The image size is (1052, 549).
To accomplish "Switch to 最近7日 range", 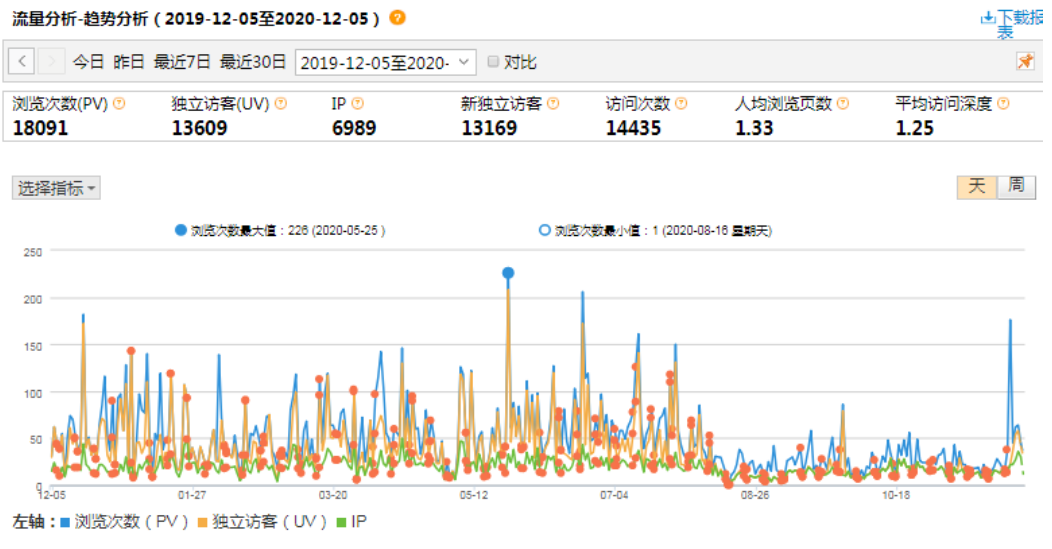I will pos(182,62).
